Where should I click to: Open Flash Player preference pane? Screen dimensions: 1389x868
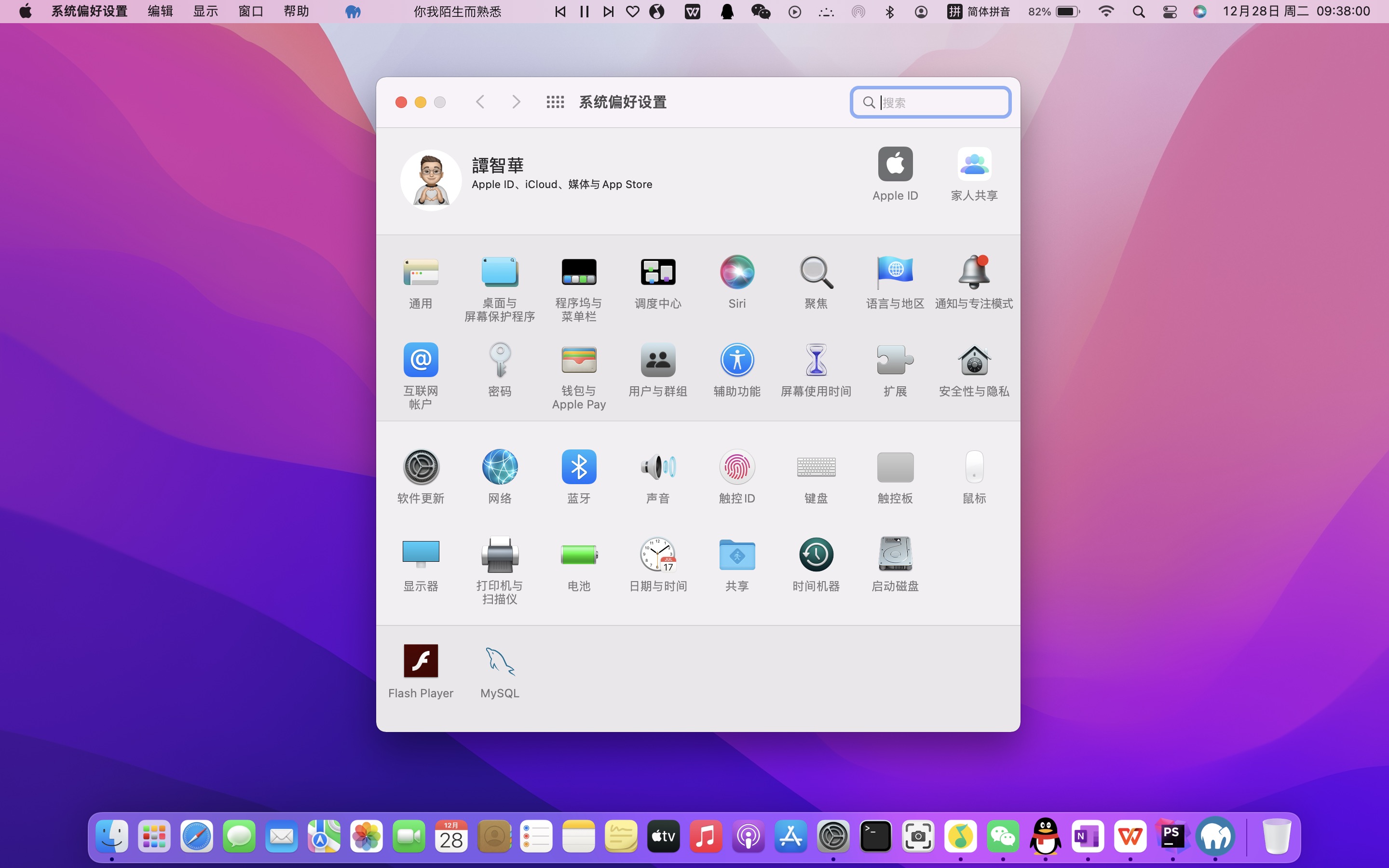click(421, 662)
